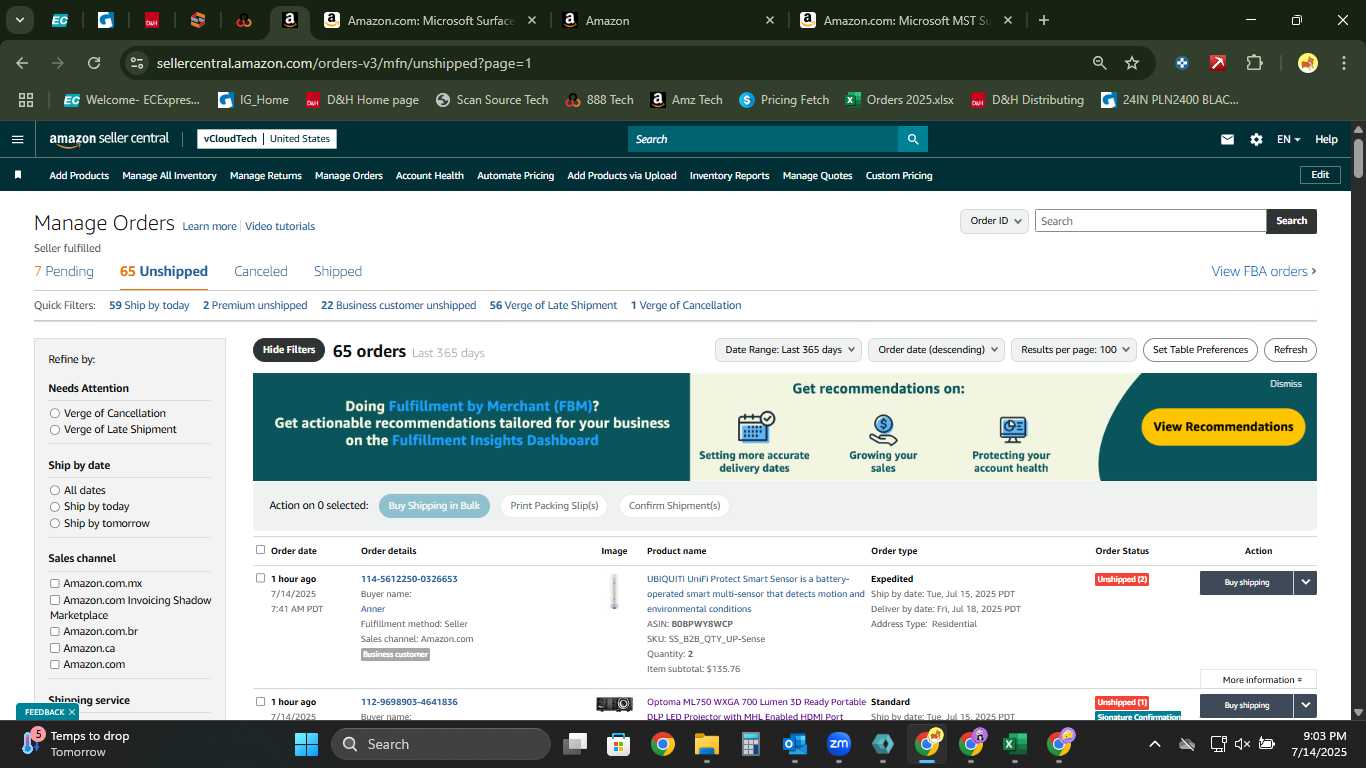Open the Windows Start menu
The width and height of the screenshot is (1366, 768).
pos(306,744)
